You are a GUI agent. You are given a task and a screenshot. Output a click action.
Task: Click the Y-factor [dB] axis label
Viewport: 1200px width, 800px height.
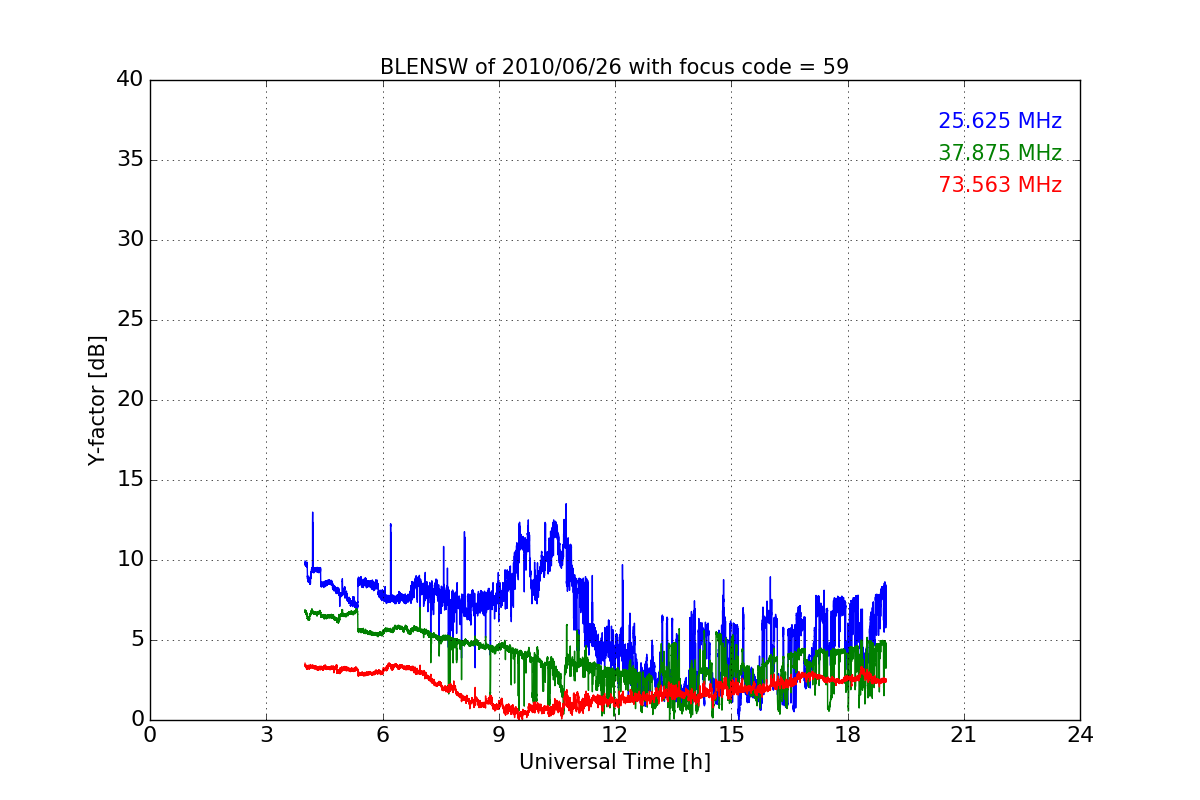point(97,400)
